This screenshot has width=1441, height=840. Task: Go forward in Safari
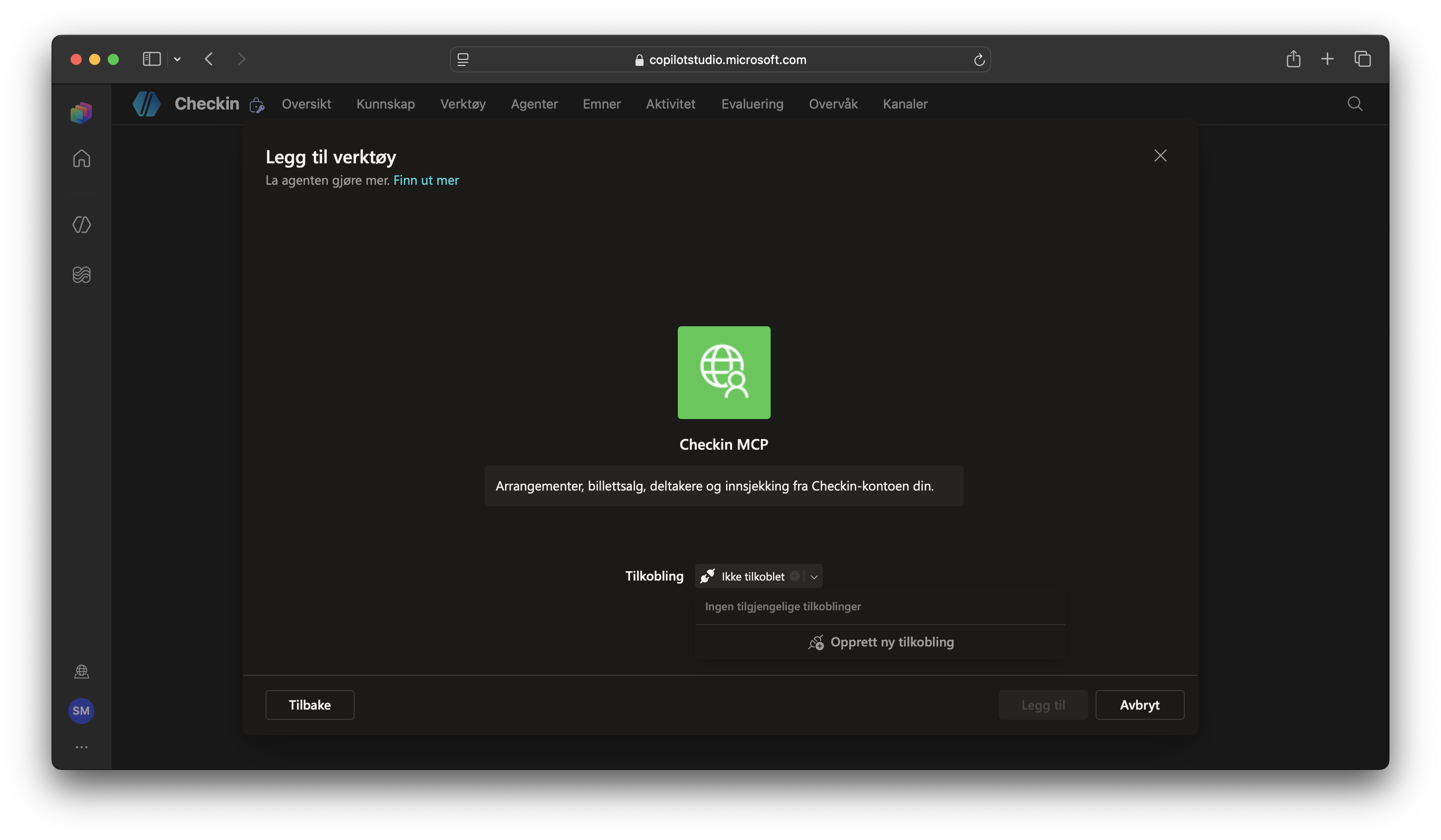[241, 59]
